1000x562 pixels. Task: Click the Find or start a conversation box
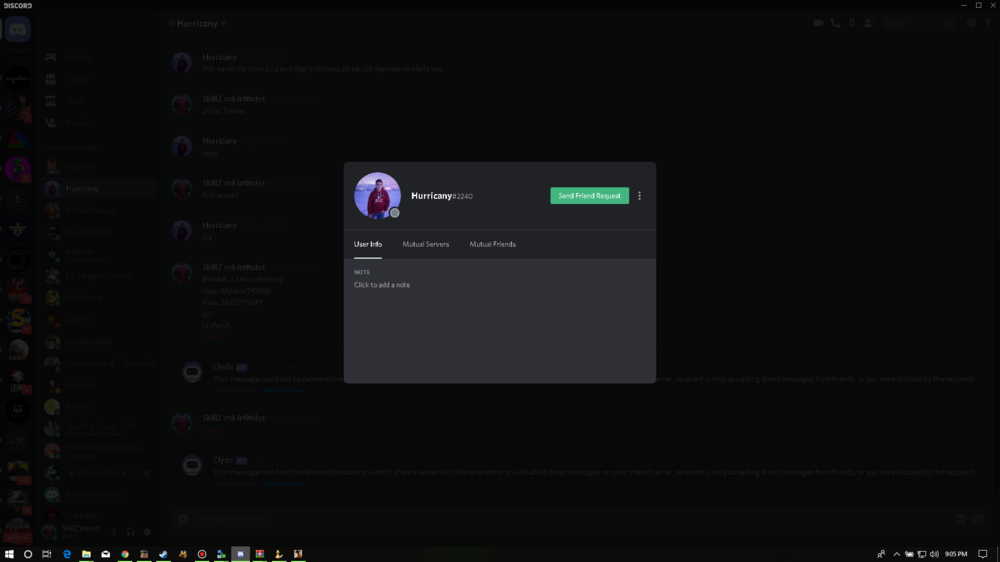point(98,24)
